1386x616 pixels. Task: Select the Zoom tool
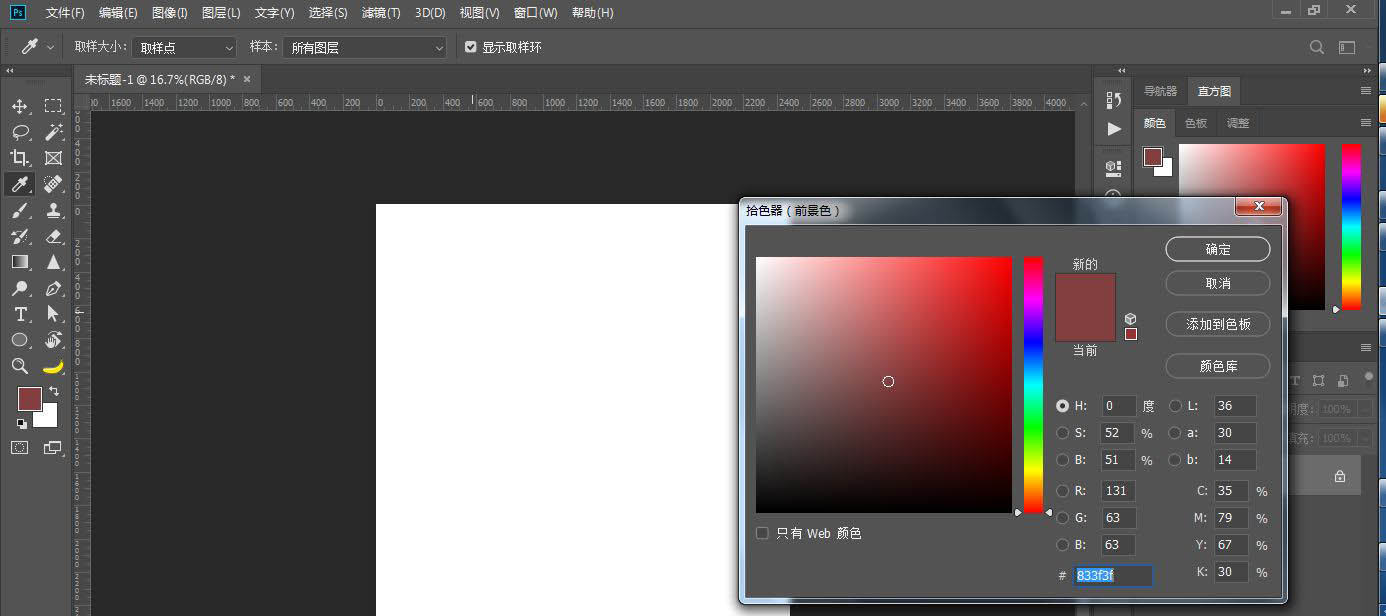click(20, 366)
